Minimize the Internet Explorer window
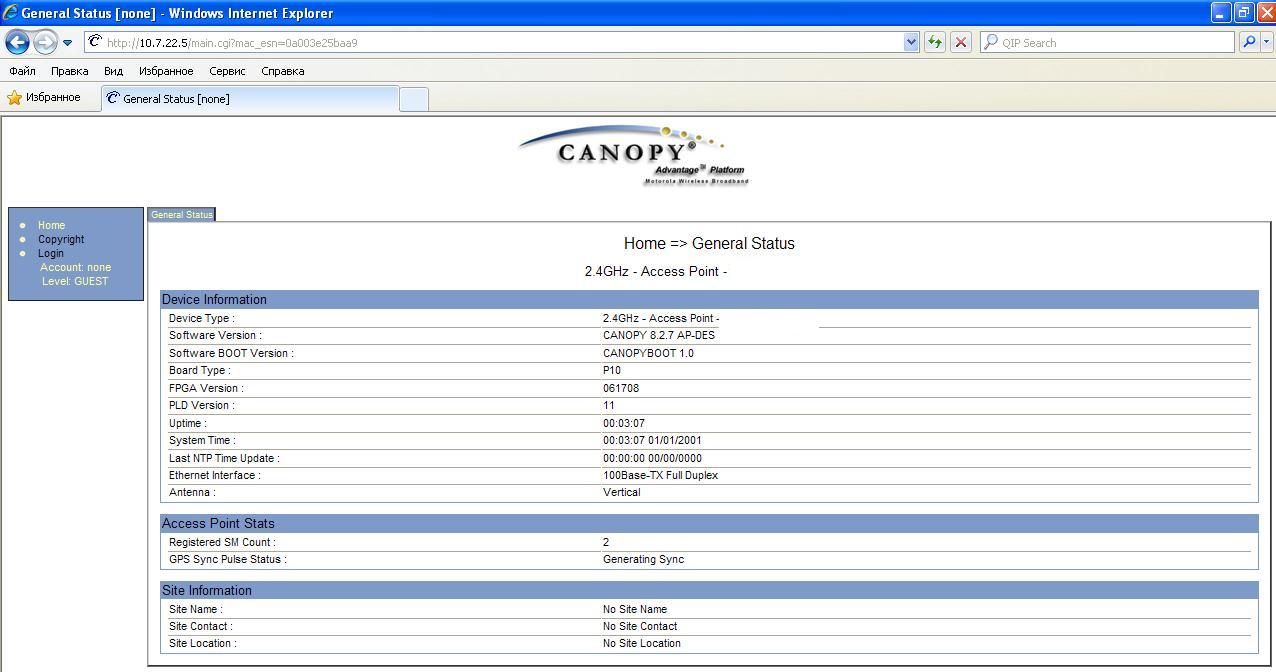The height and width of the screenshot is (672, 1276). point(1220,13)
